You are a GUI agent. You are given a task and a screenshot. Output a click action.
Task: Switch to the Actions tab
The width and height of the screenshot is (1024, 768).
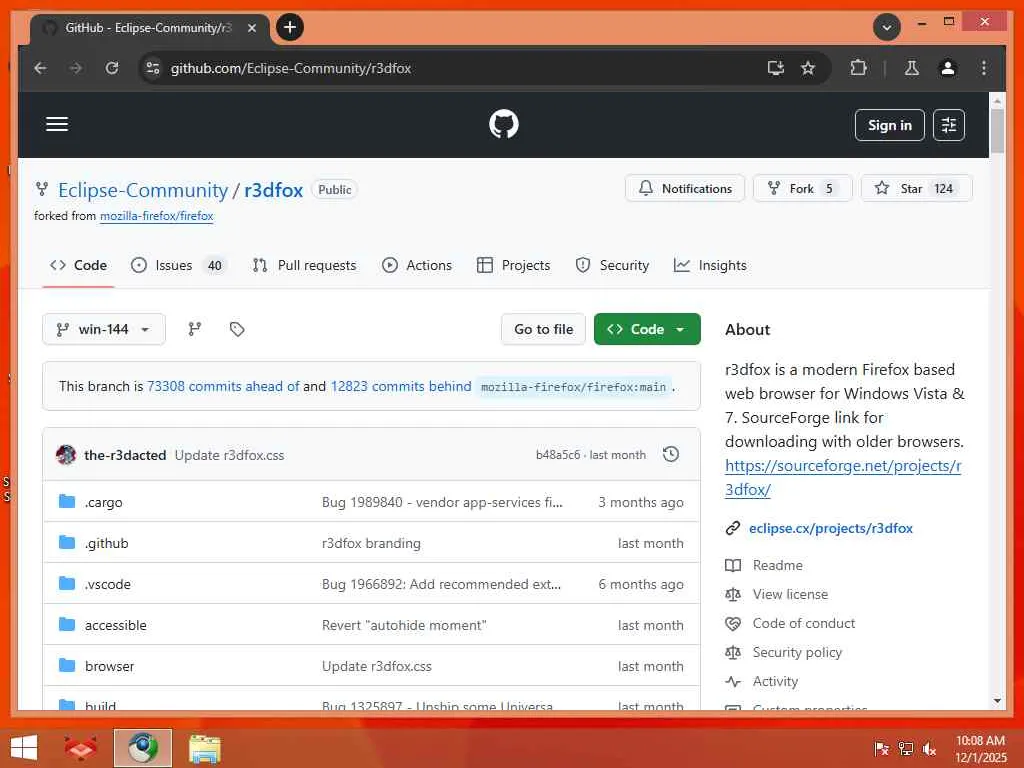pyautogui.click(x=417, y=265)
